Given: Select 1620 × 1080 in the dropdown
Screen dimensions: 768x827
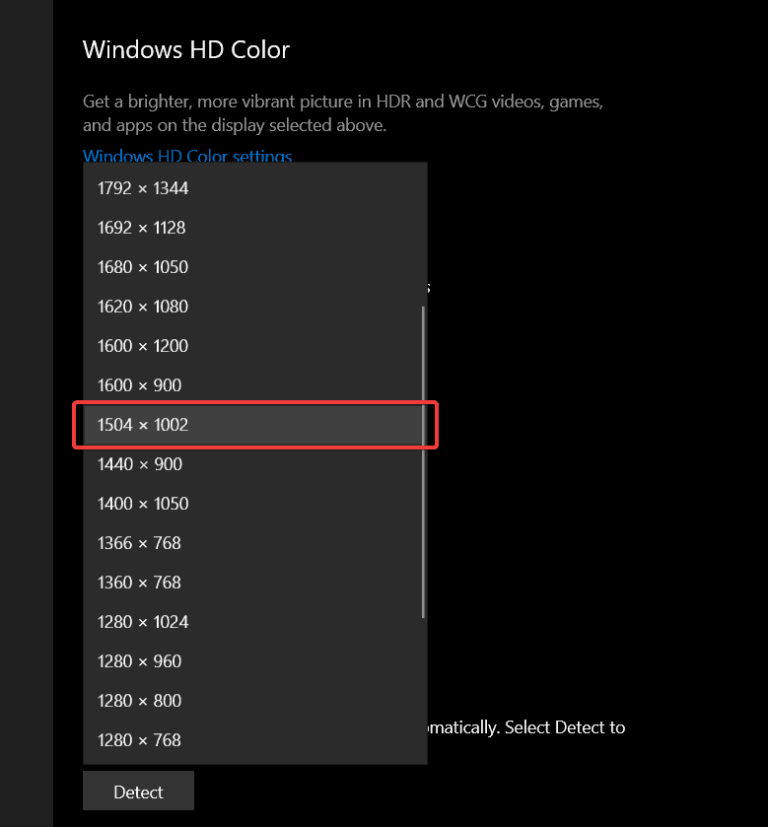Looking at the screenshot, I should pyautogui.click(x=143, y=306).
